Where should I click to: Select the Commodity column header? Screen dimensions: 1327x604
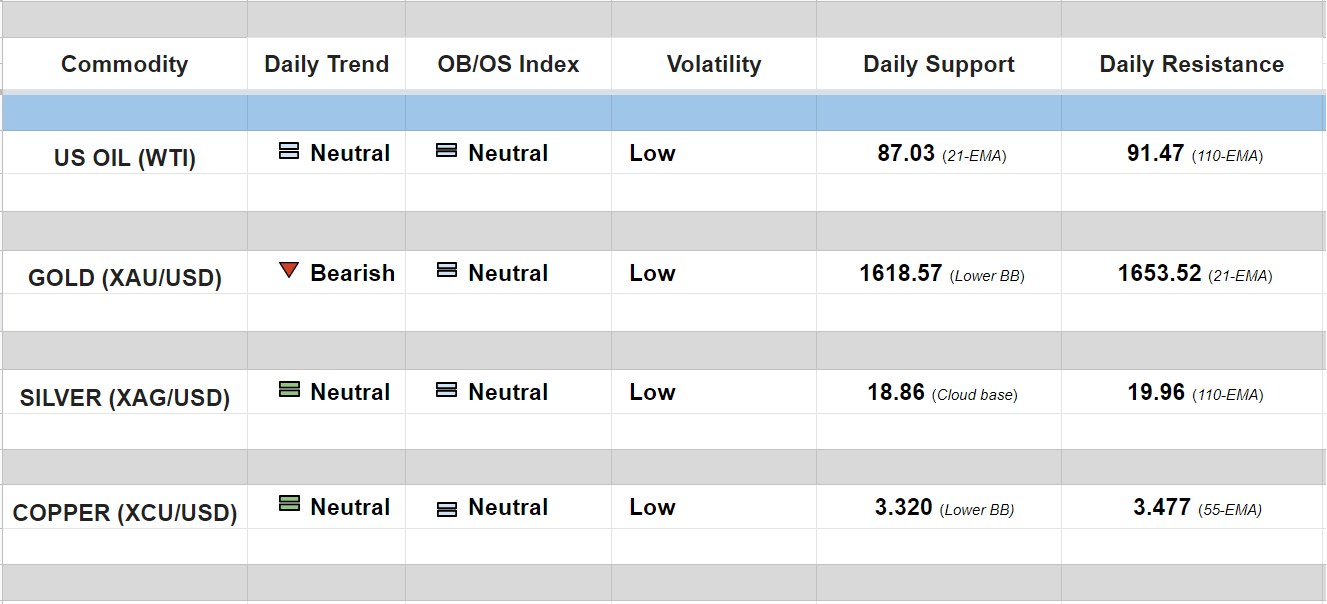(x=124, y=65)
